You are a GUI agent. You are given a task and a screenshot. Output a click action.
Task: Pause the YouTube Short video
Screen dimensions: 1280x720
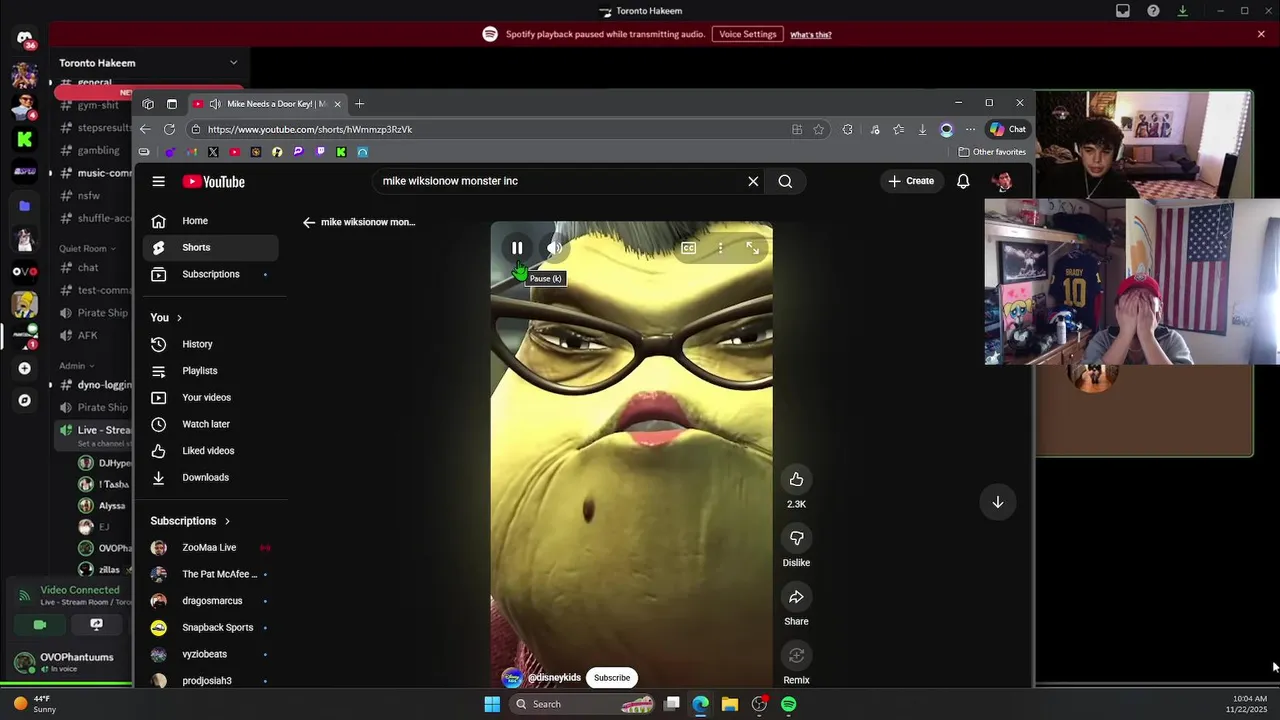tap(517, 248)
